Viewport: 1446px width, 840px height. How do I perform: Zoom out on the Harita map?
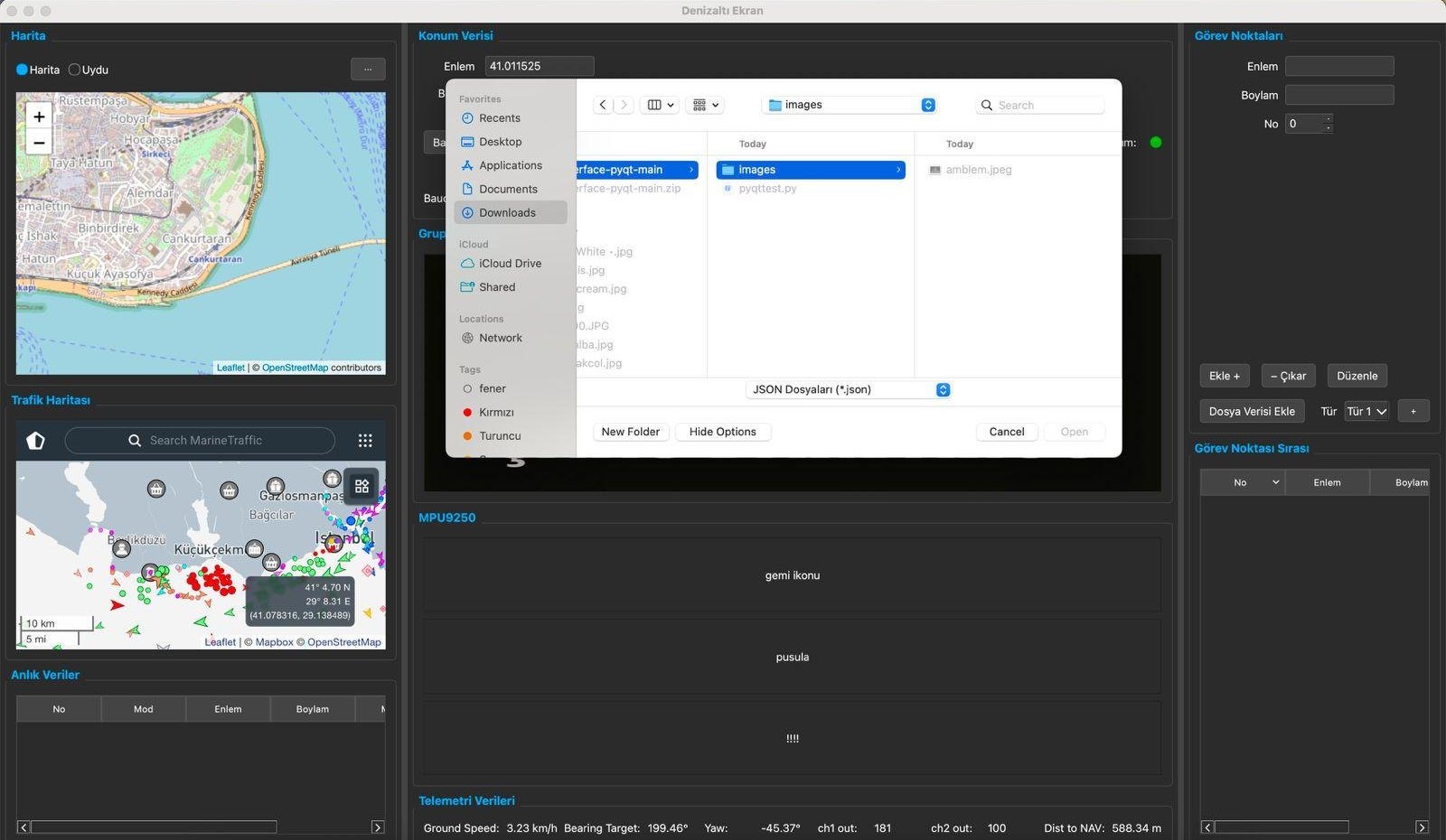[x=39, y=142]
